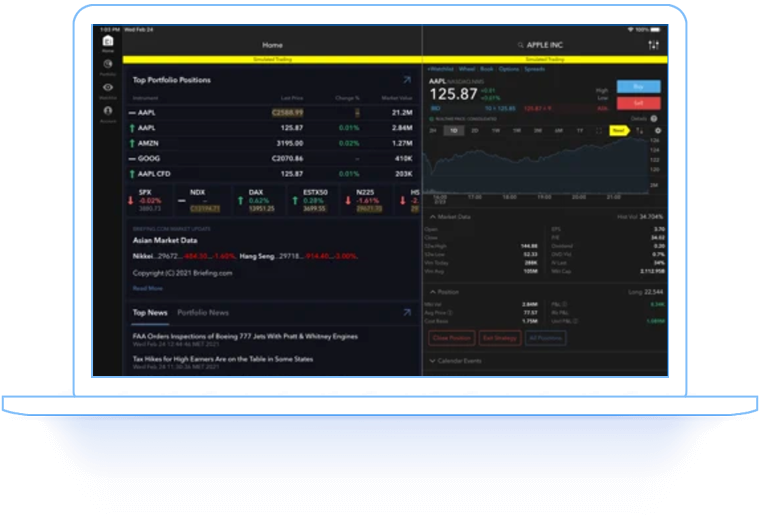Open the Tax Hikes for High Earners headline
The height and width of the screenshot is (515, 760).
click(223, 359)
